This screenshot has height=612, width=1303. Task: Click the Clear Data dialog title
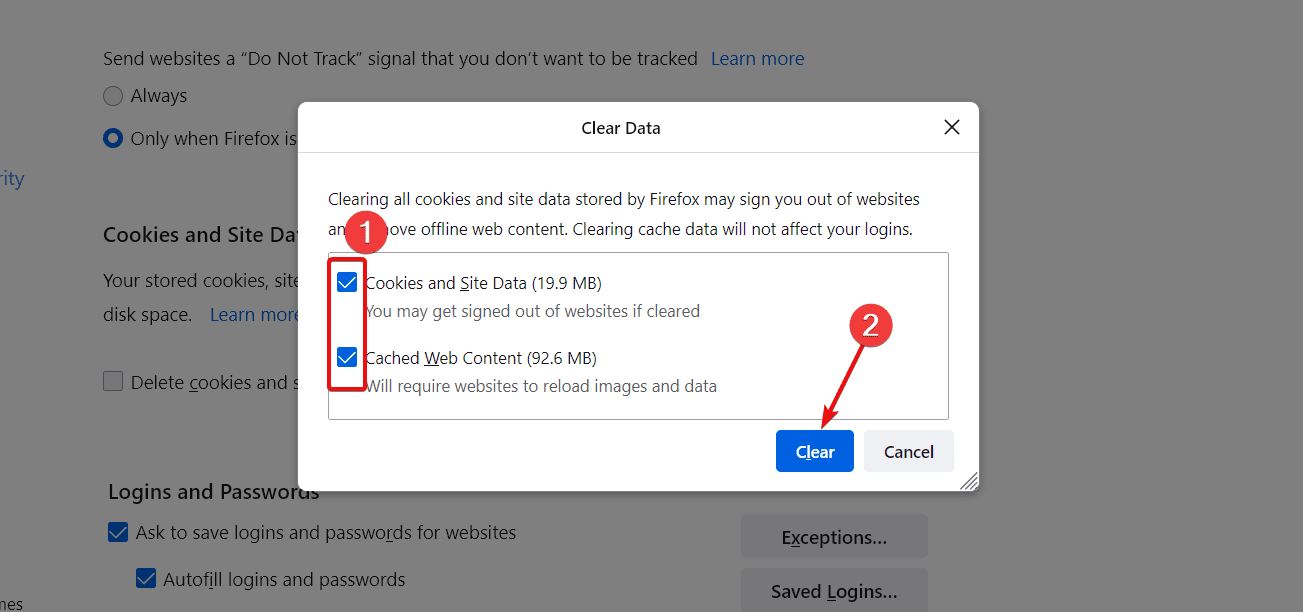[621, 128]
